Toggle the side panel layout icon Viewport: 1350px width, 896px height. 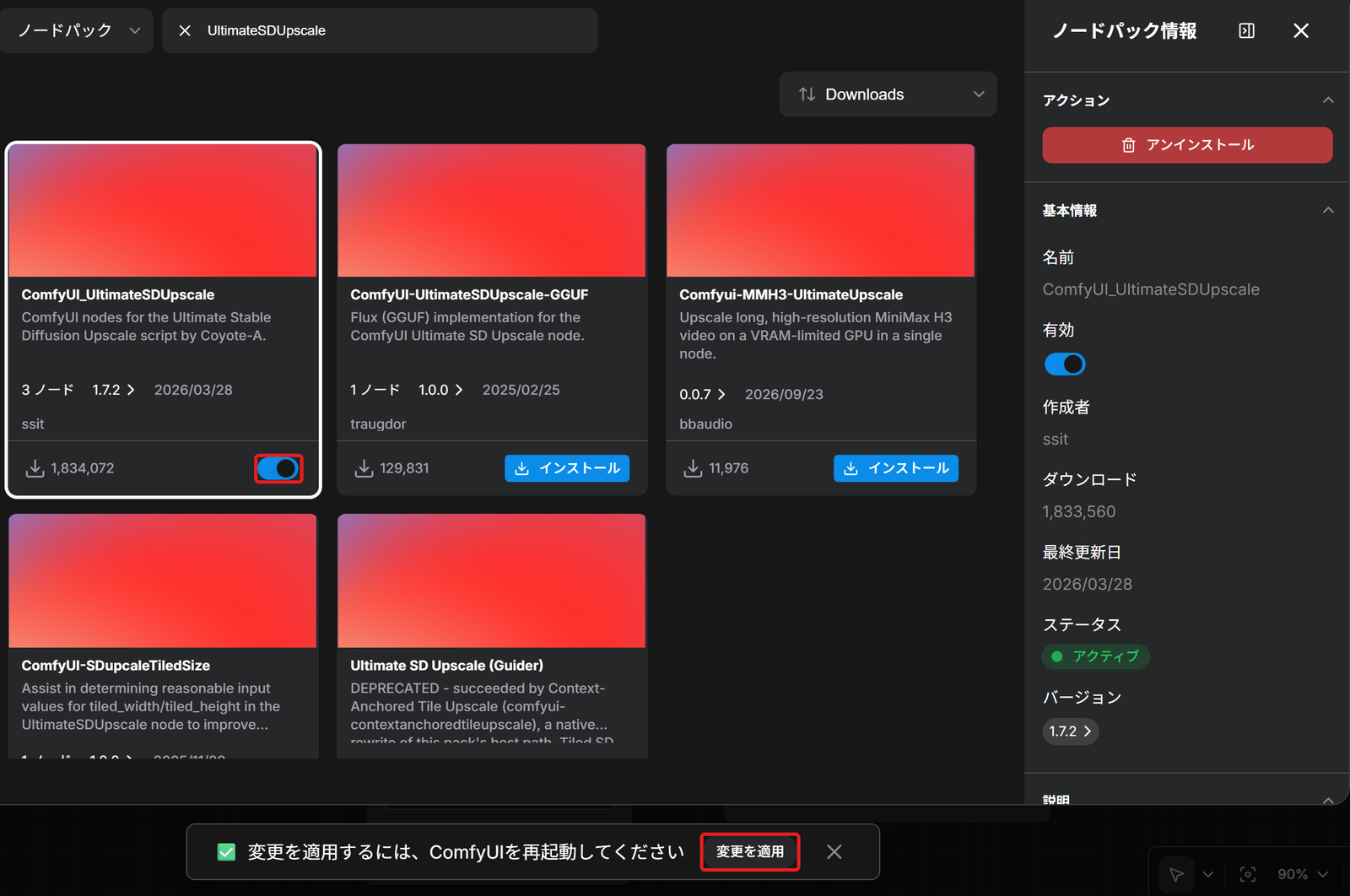(1246, 30)
